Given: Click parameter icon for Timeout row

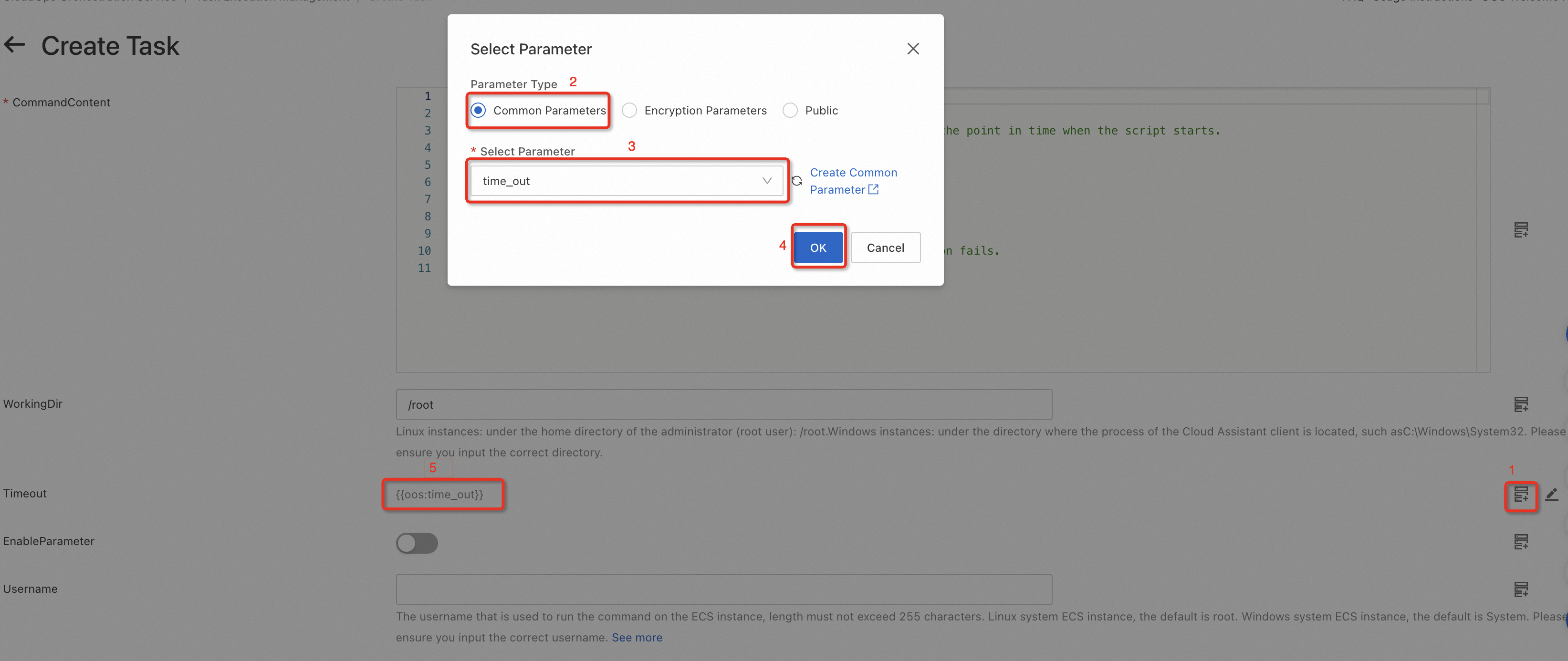Looking at the screenshot, I should (1521, 495).
